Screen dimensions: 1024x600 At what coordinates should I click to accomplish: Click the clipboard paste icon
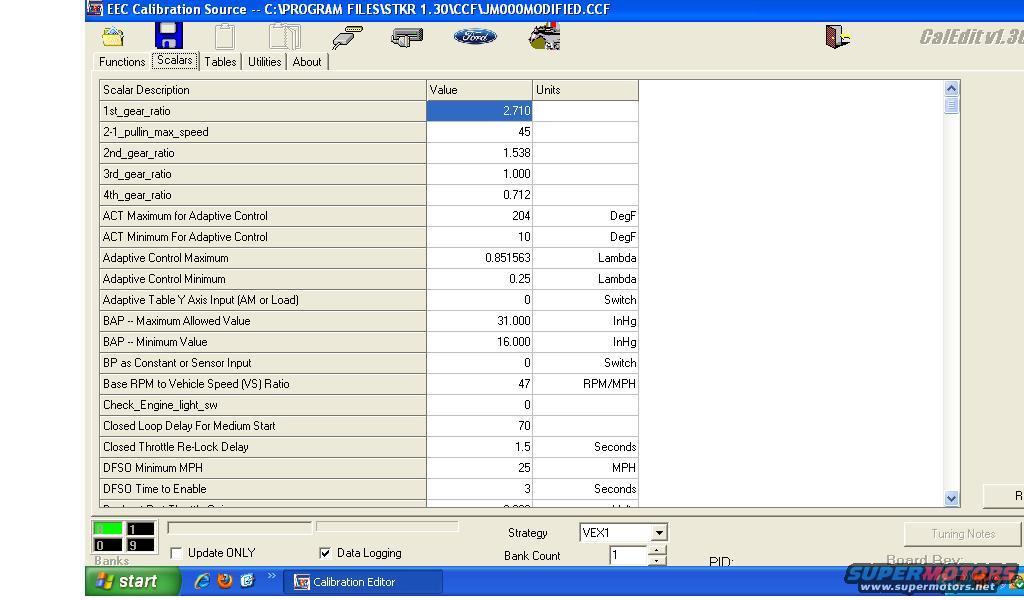[x=224, y=37]
